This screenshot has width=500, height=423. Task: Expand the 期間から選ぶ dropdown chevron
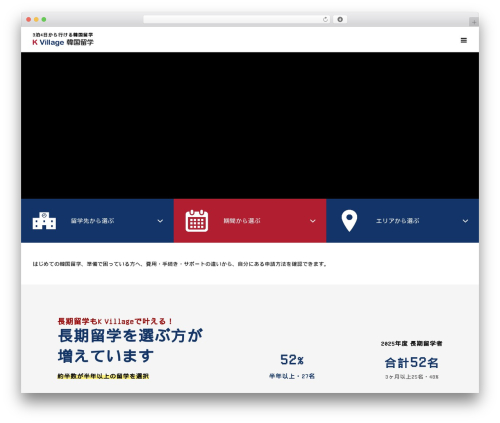pos(313,221)
